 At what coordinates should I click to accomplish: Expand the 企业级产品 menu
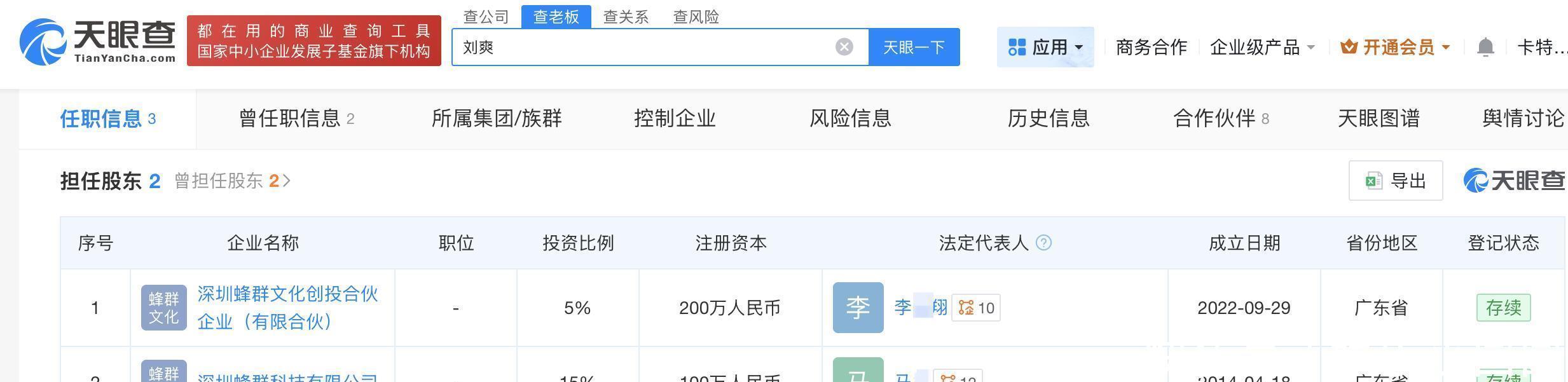[x=1262, y=47]
